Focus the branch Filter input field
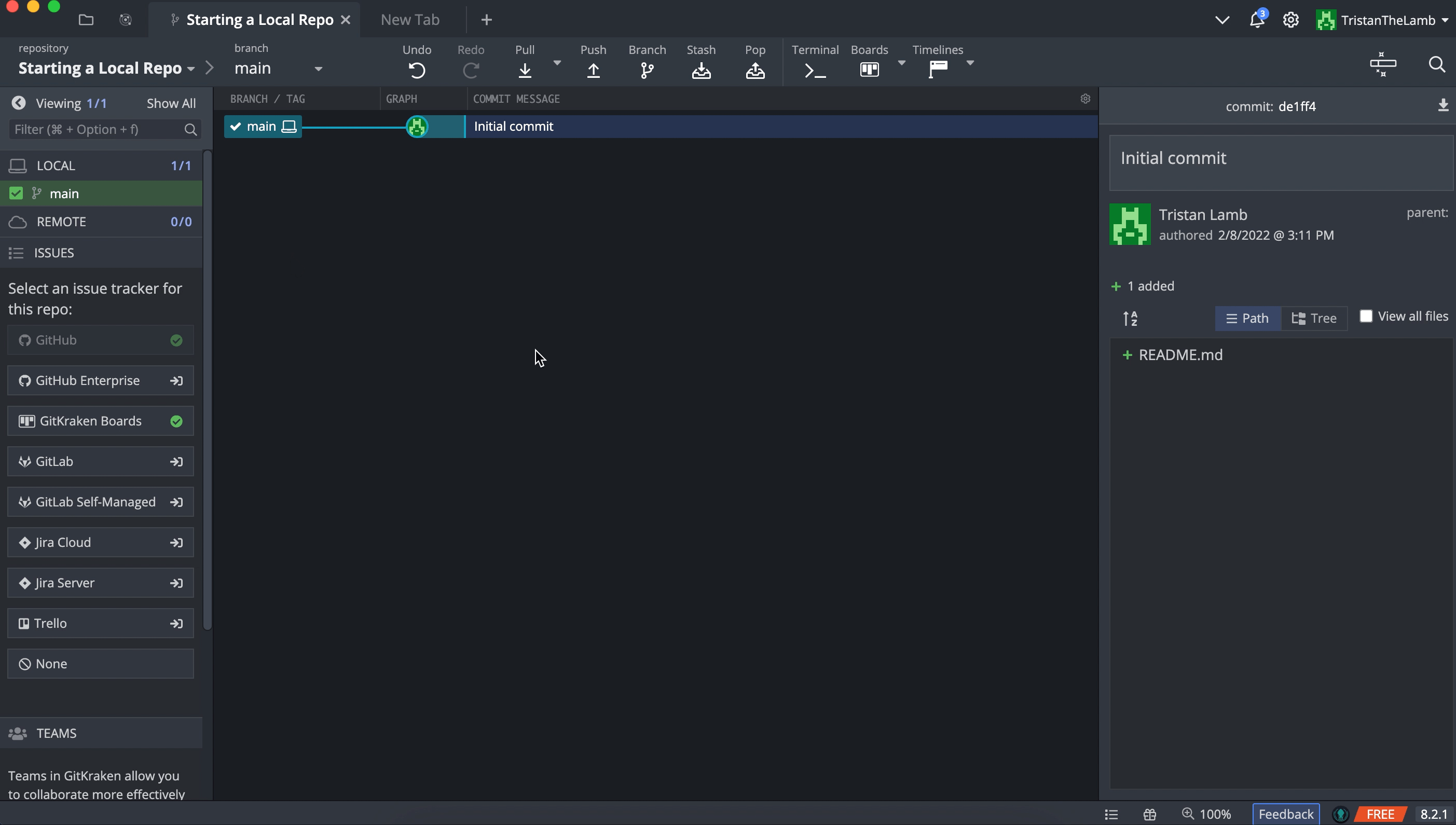Screen dimensions: 1456x825 click(105, 130)
